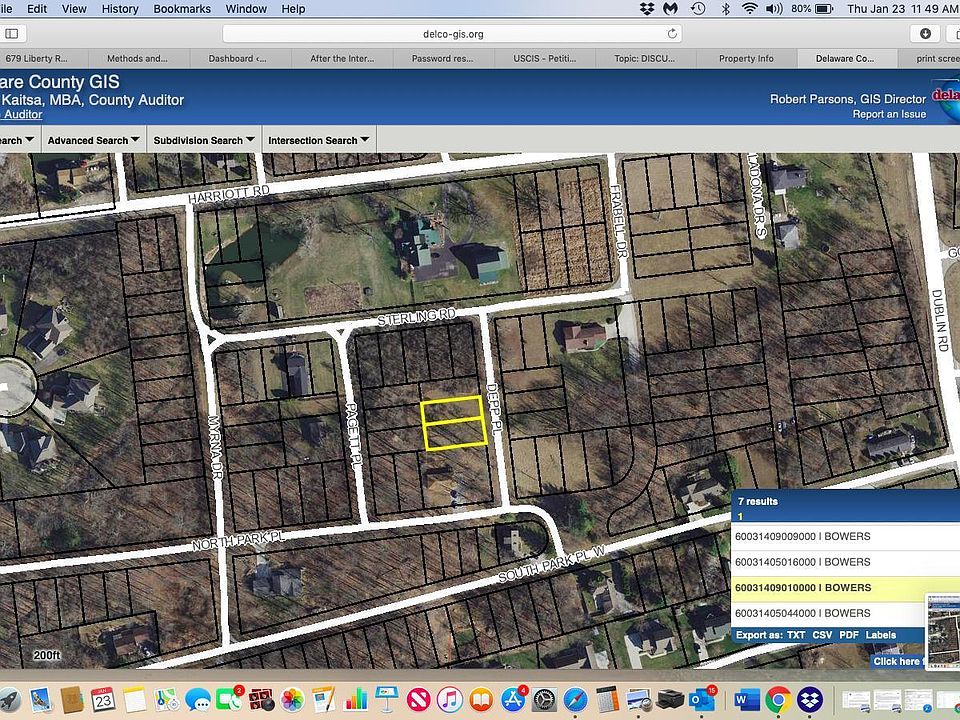Open Outlook in Dock
960x720 pixels.
click(x=702, y=699)
